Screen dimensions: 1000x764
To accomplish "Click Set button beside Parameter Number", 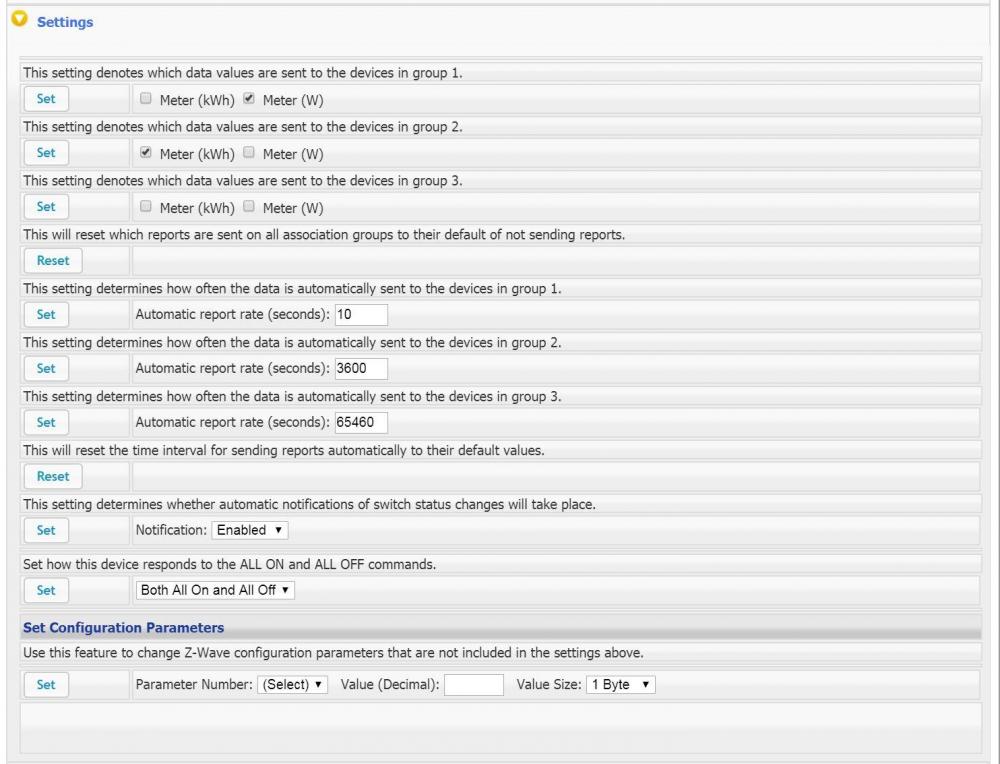I will pyautogui.click(x=46, y=685).
